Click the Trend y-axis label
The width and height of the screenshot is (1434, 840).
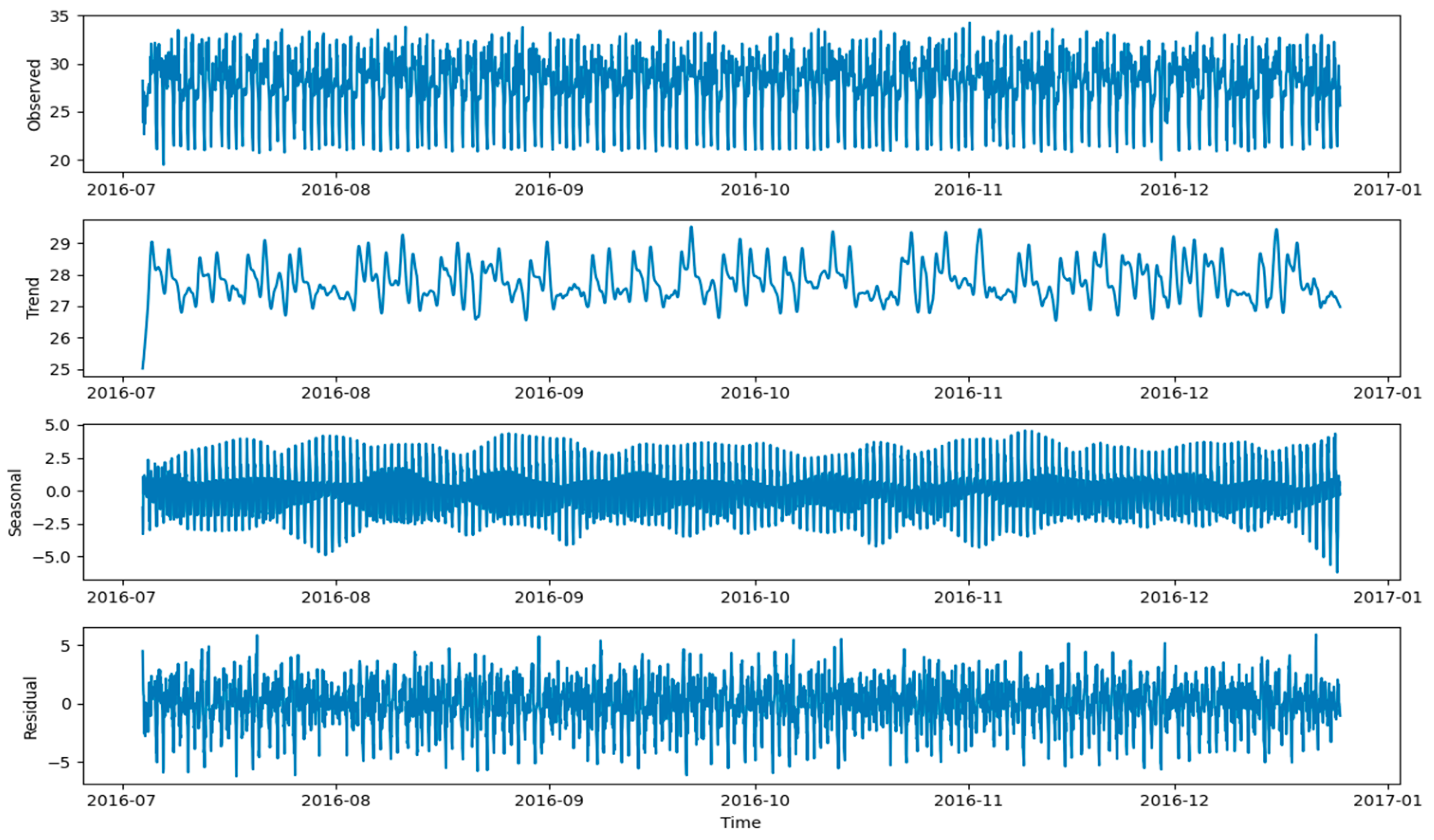[x=33, y=298]
